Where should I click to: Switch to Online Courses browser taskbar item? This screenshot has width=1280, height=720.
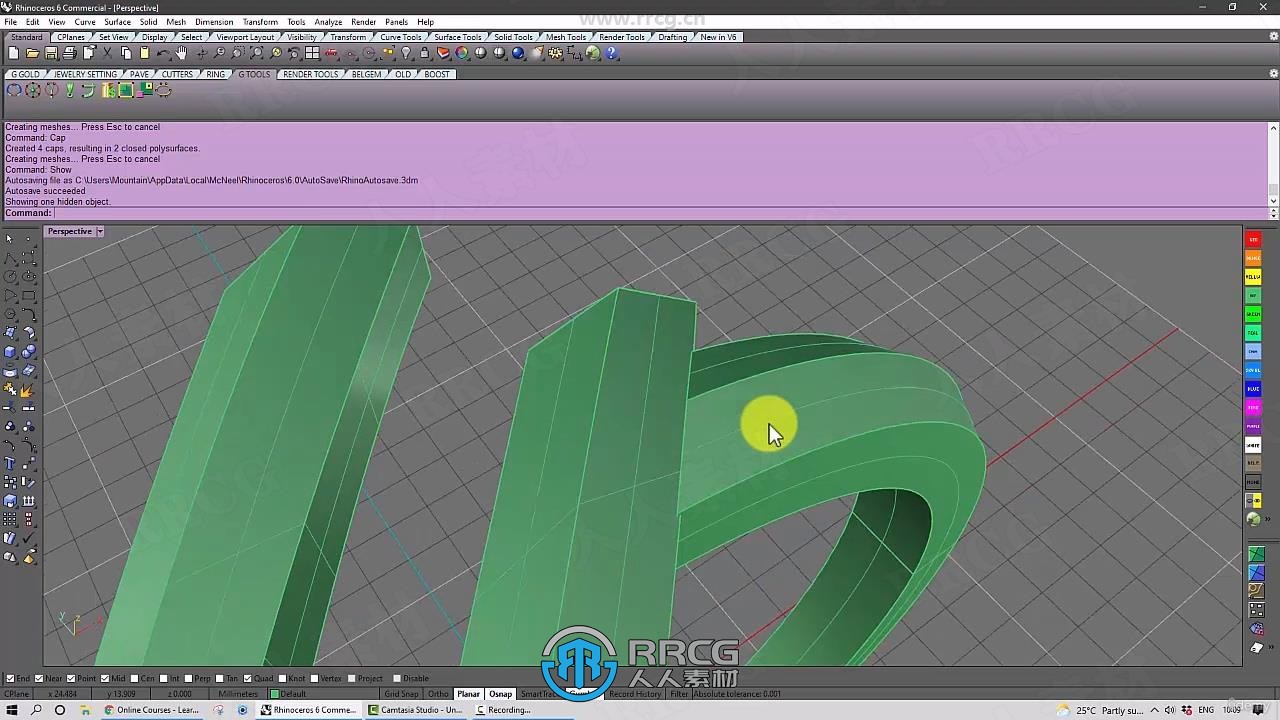152,710
